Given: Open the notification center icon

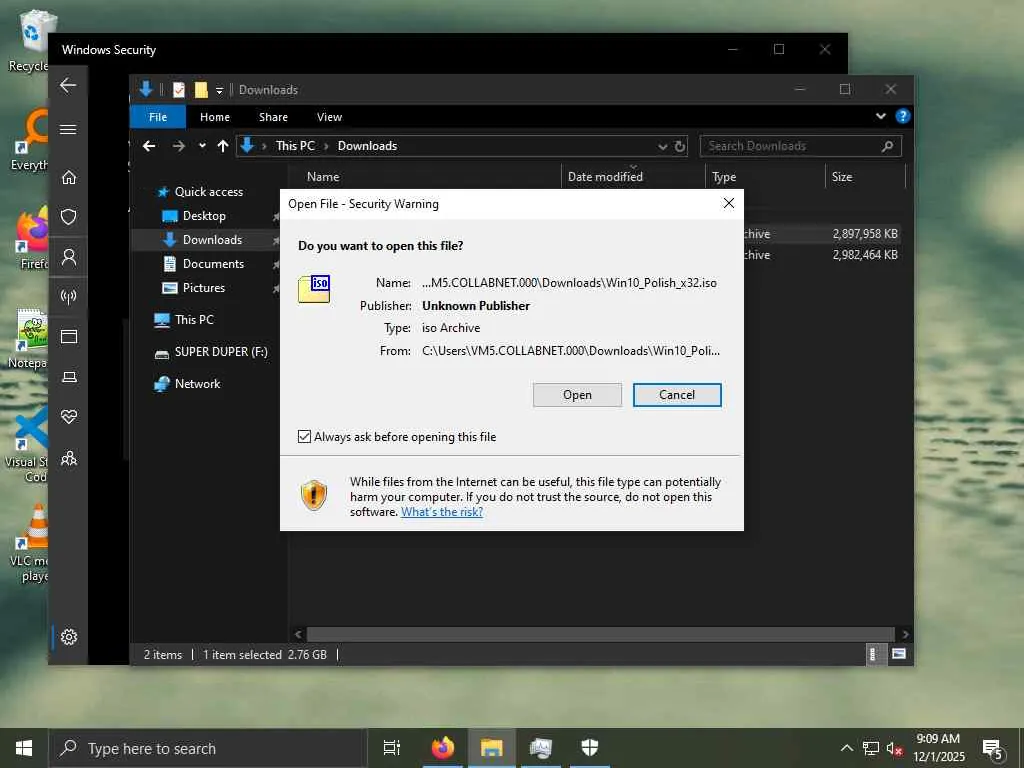Looking at the screenshot, I should pos(992,748).
